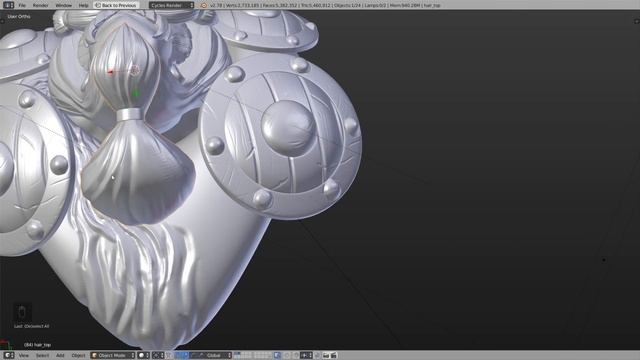
Task: Click the corner split widget at top right
Action: 636,20
